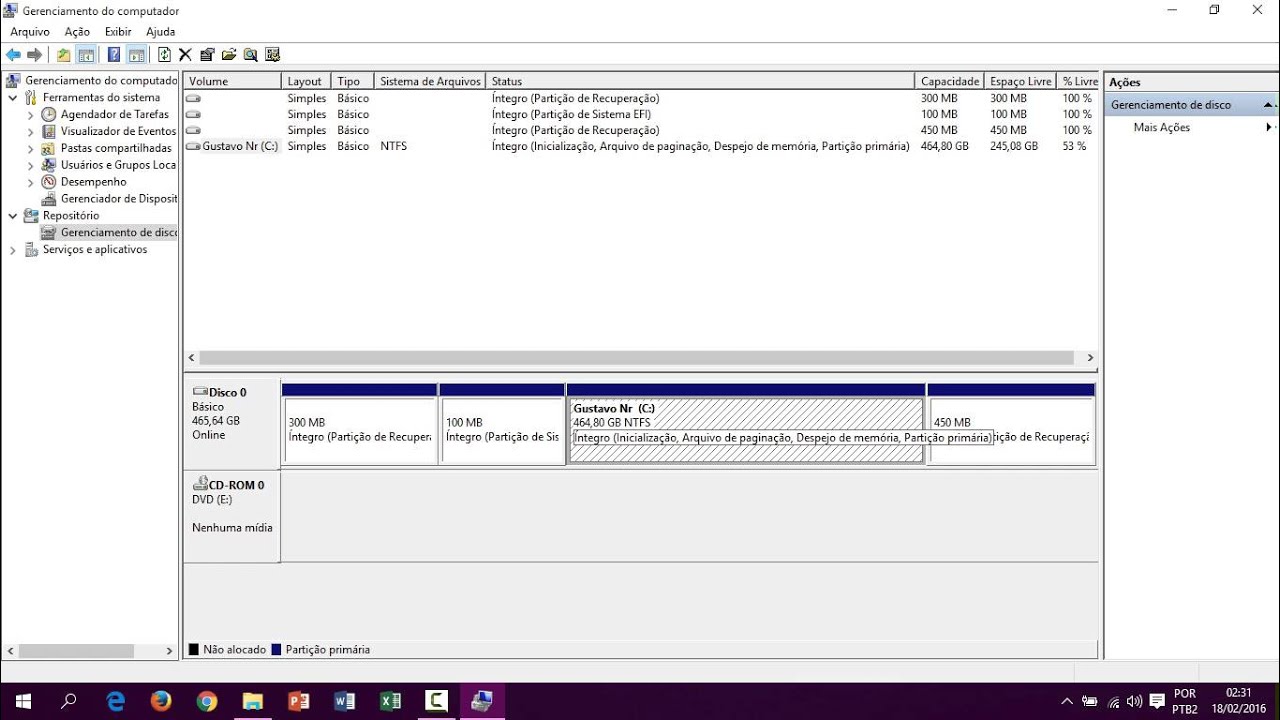Open the Camtasia taskbar icon
Screen dimensions: 1280x720
click(436, 701)
